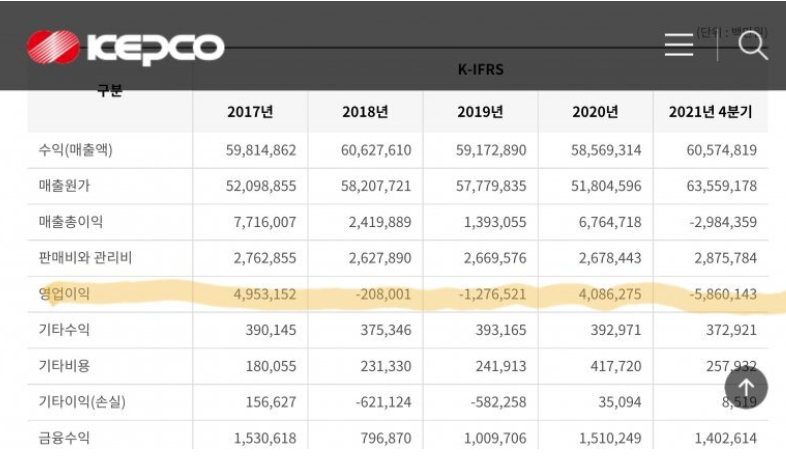This screenshot has width=786, height=465.
Task: Click the value 58,569,314
Action: pyautogui.click(x=606, y=150)
